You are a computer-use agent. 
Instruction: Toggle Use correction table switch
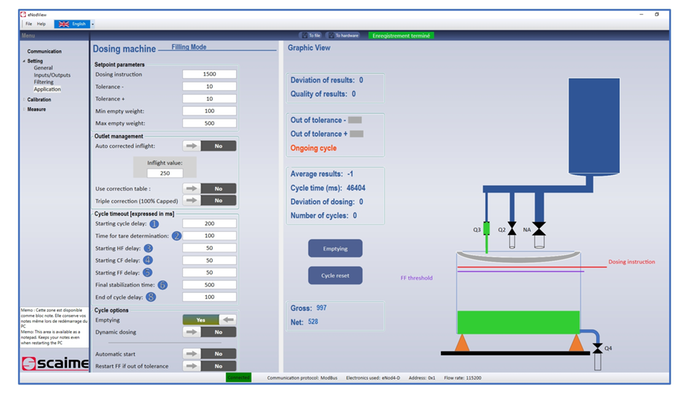click(209, 189)
